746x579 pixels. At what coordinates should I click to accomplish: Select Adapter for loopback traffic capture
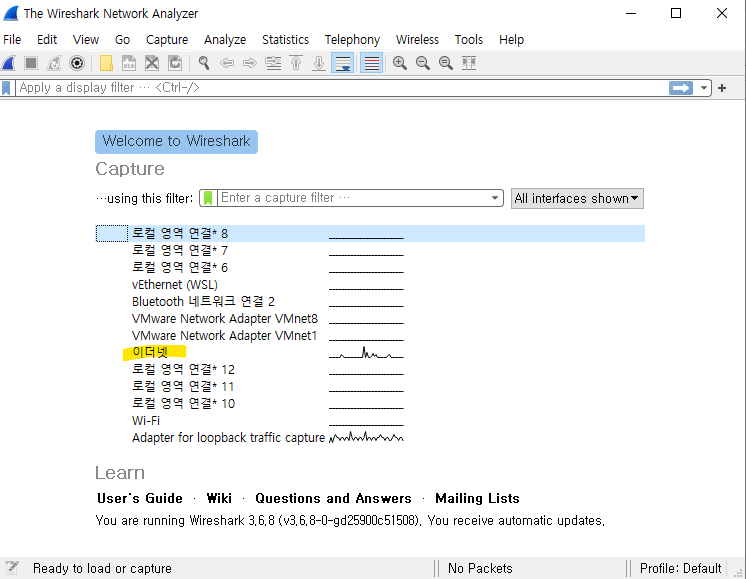point(370,438)
